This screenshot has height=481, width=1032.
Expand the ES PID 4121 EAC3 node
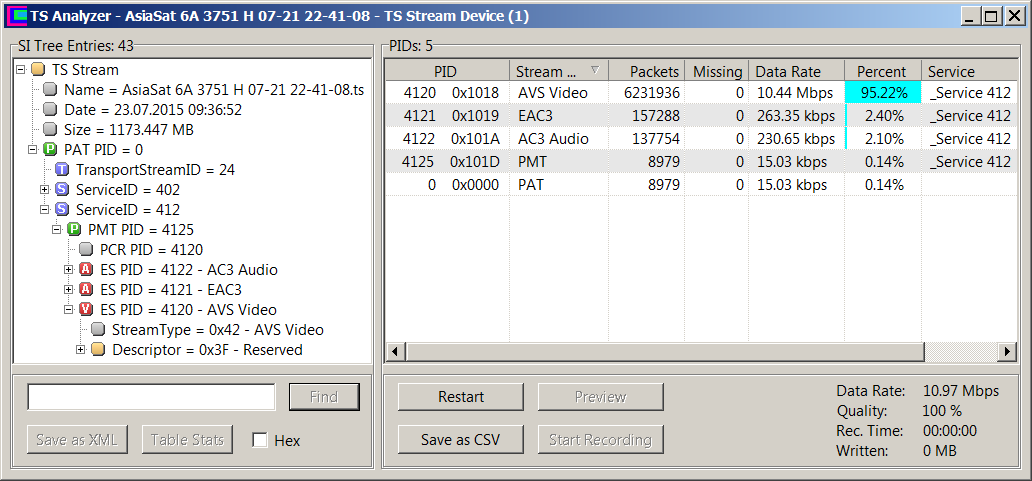tap(69, 290)
